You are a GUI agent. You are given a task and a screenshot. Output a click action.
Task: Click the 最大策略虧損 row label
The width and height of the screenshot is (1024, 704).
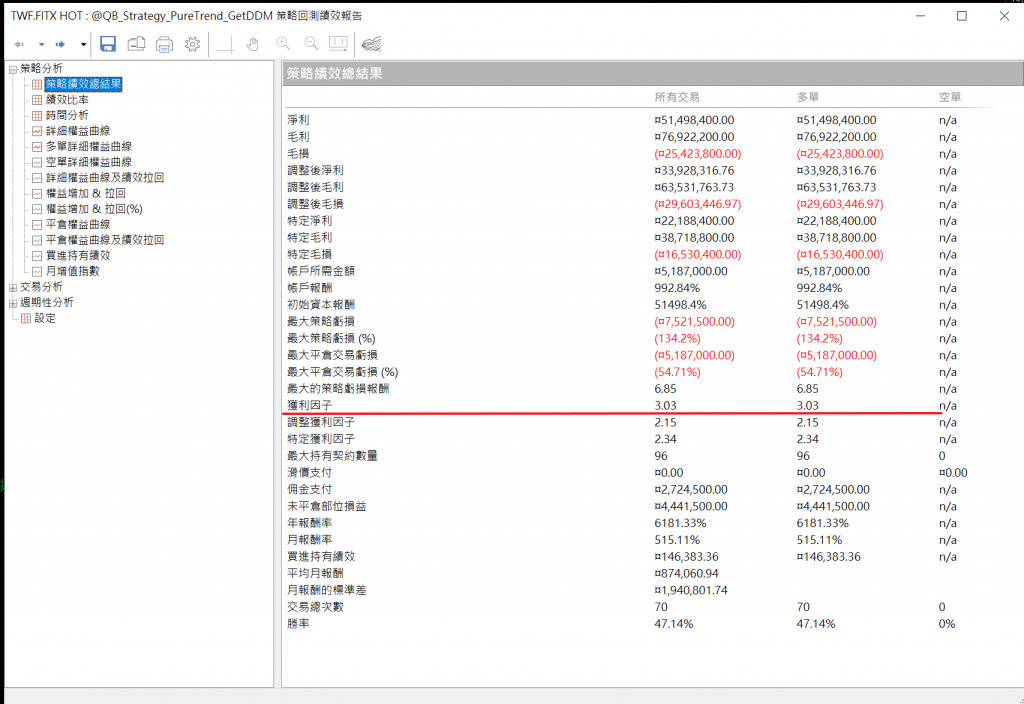click(321, 322)
